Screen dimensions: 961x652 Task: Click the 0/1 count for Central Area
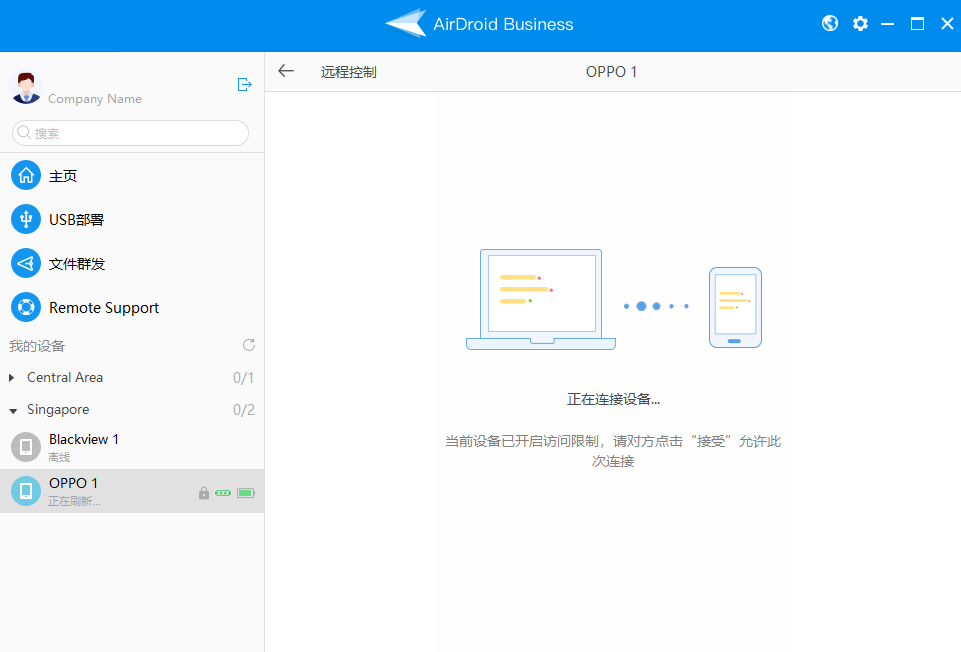(x=243, y=377)
